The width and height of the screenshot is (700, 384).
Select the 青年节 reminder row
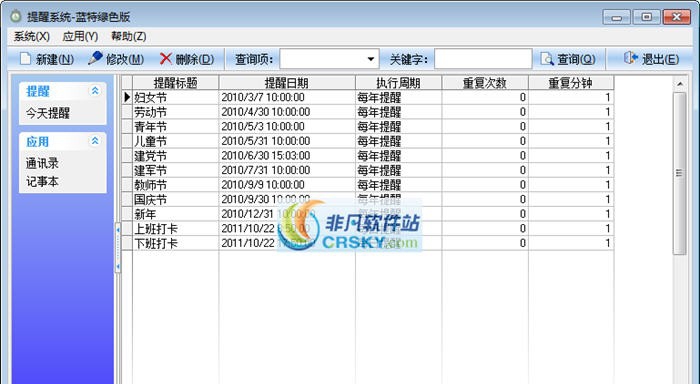[368, 126]
